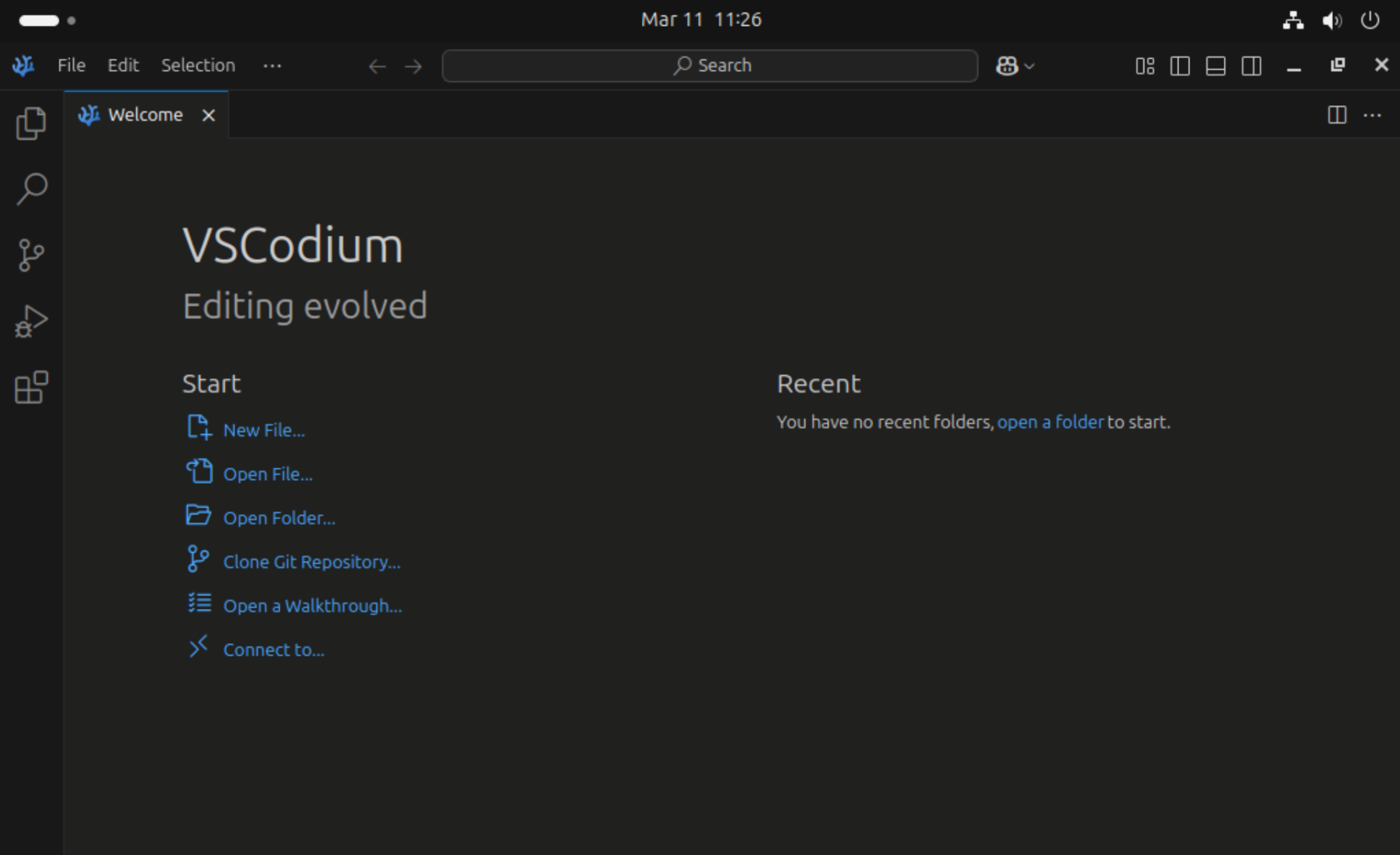The height and width of the screenshot is (855, 1400).
Task: Click the Clone Git Repository link
Action: click(312, 561)
